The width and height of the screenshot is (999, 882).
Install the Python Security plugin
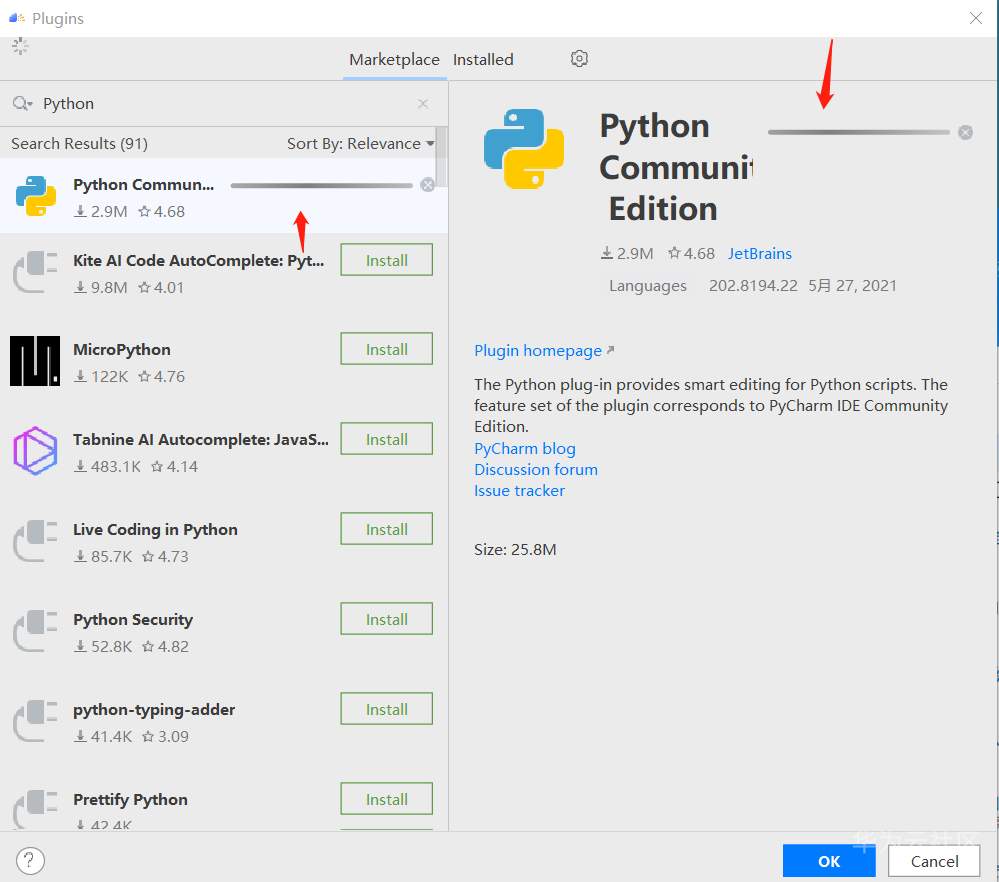coord(387,619)
